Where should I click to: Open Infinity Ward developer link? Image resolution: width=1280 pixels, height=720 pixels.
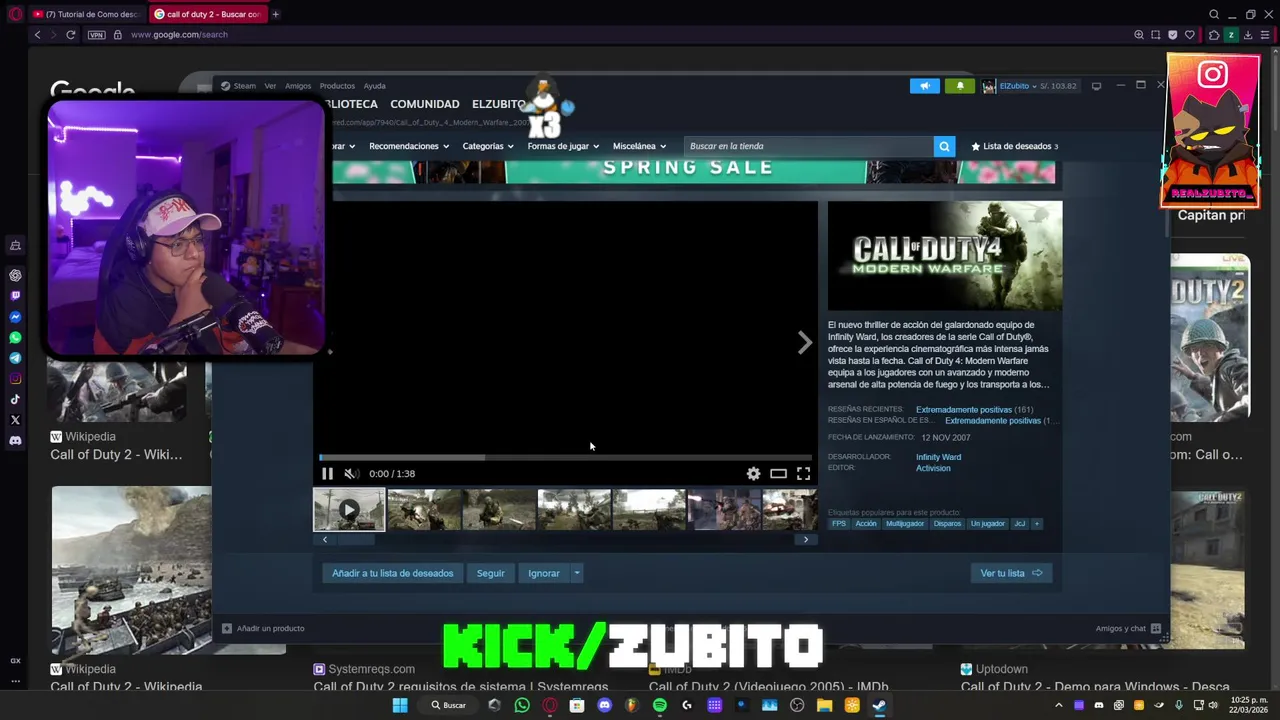[x=938, y=457]
